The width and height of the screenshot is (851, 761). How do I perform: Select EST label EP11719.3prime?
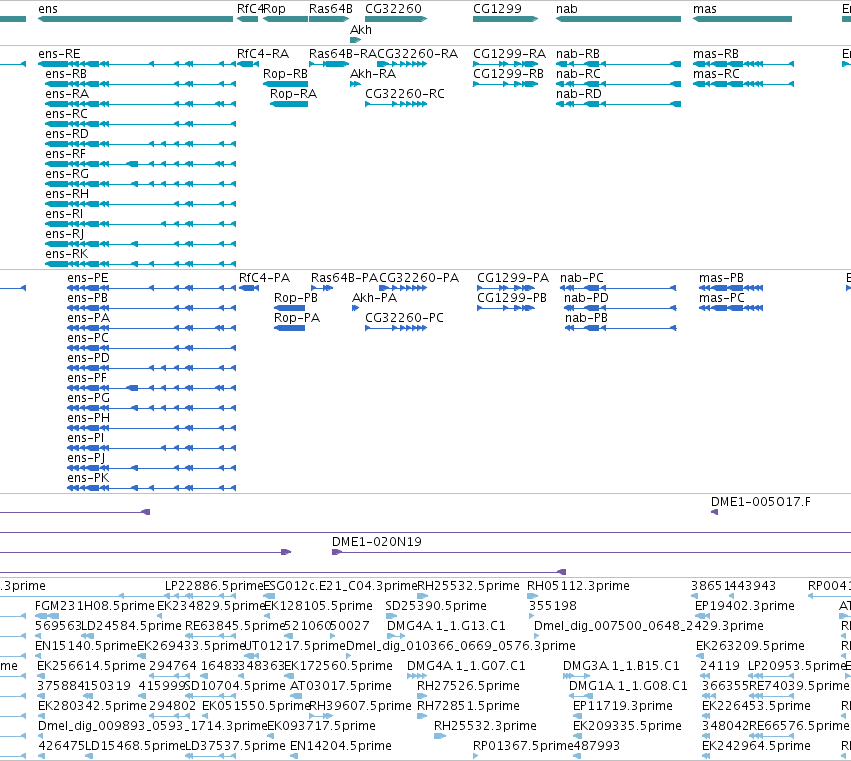pyautogui.click(x=623, y=706)
